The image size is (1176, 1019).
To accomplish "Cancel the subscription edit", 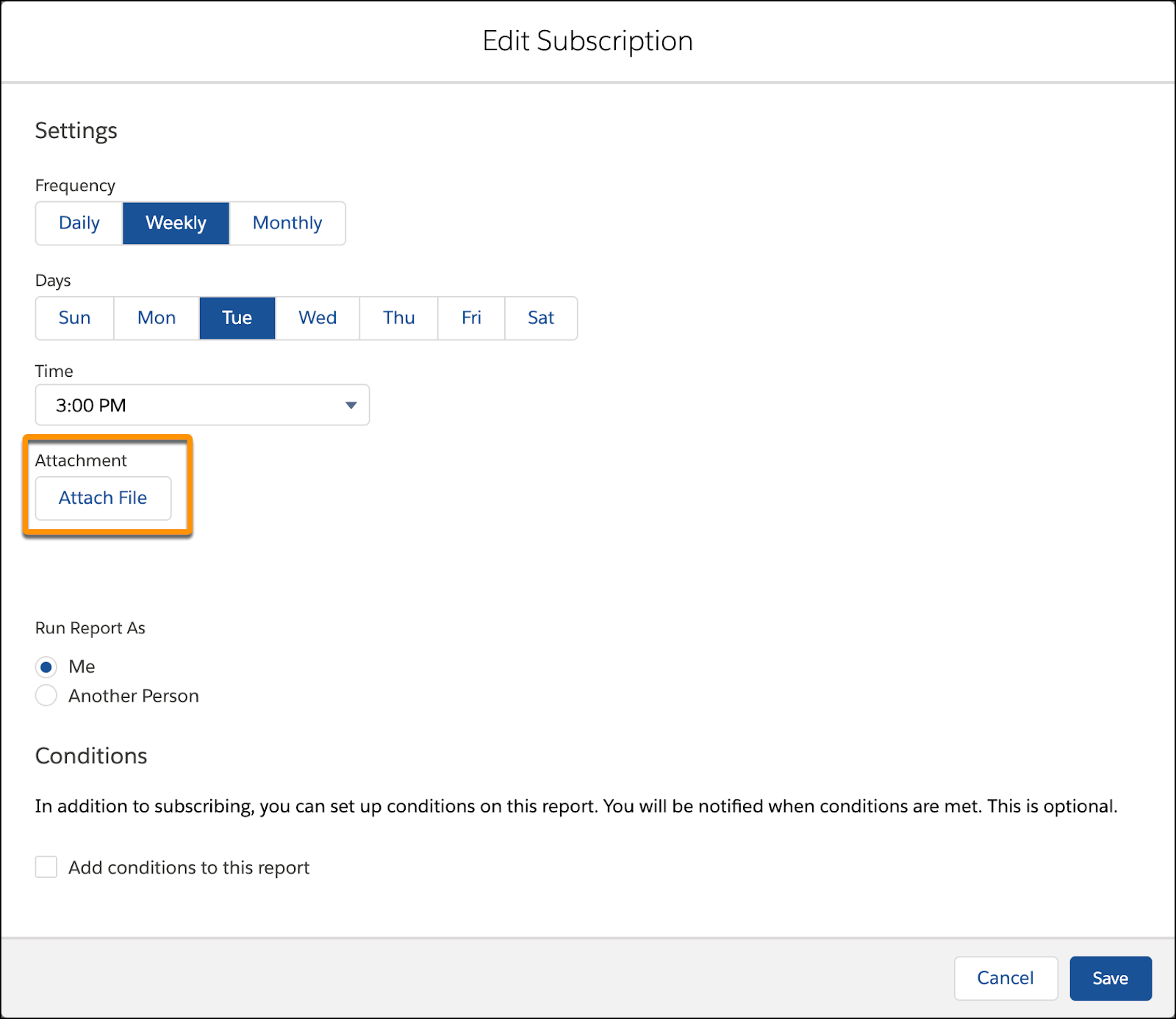I will [x=1005, y=978].
